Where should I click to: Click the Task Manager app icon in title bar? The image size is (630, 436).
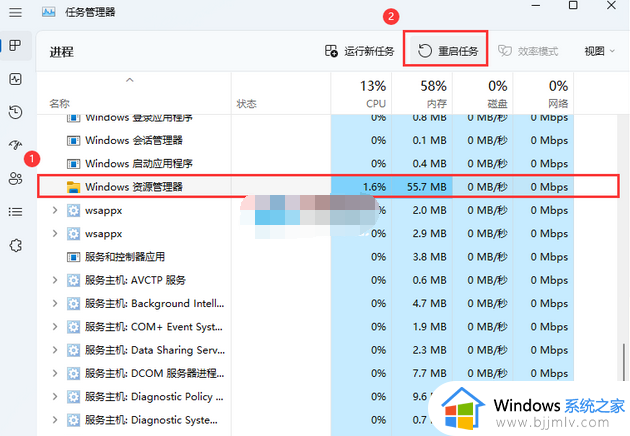(x=49, y=12)
